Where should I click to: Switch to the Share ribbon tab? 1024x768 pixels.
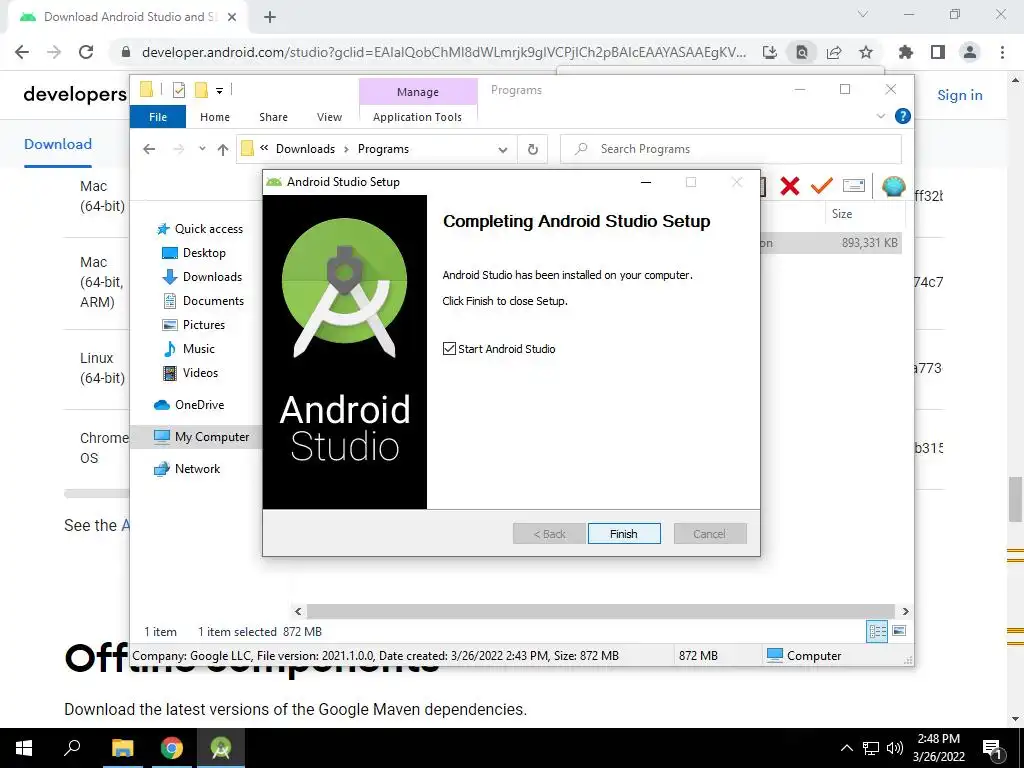pyautogui.click(x=273, y=117)
